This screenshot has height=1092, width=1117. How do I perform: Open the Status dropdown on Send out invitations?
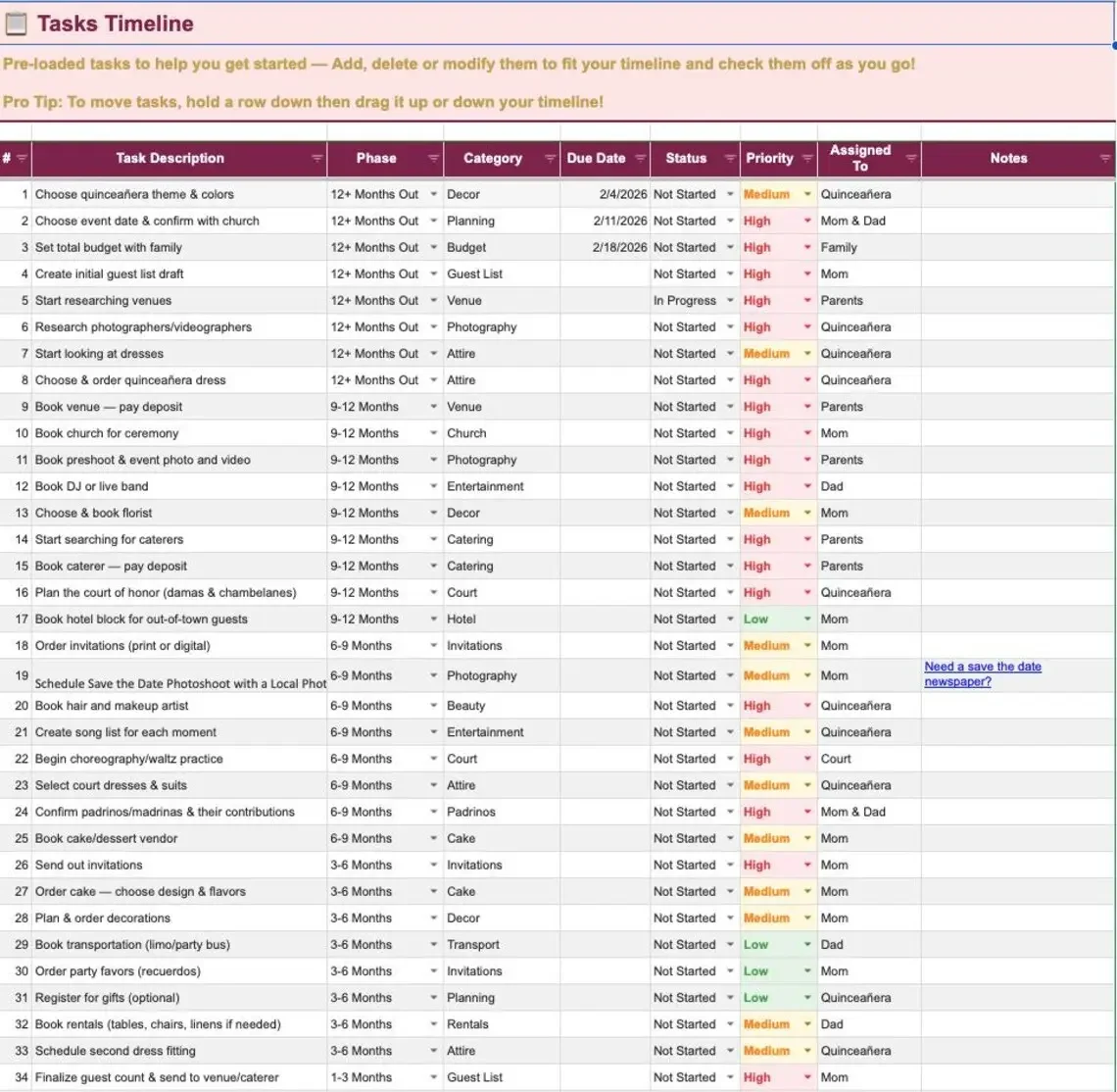731,865
